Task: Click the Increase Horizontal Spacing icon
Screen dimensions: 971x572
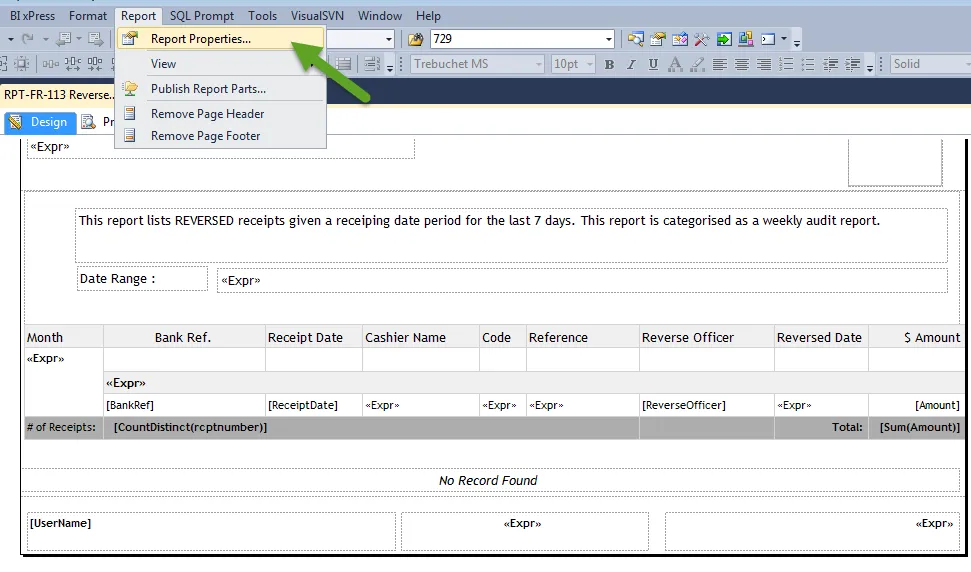Action: click(x=72, y=64)
